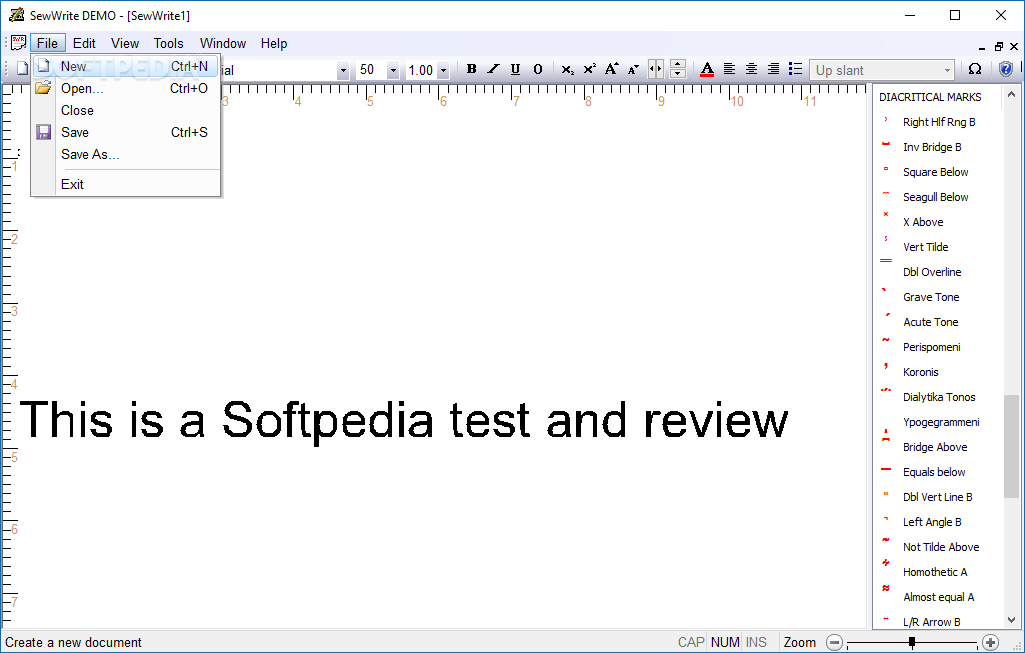
Task: Decrease font size with the shrink icon
Action: (633, 69)
